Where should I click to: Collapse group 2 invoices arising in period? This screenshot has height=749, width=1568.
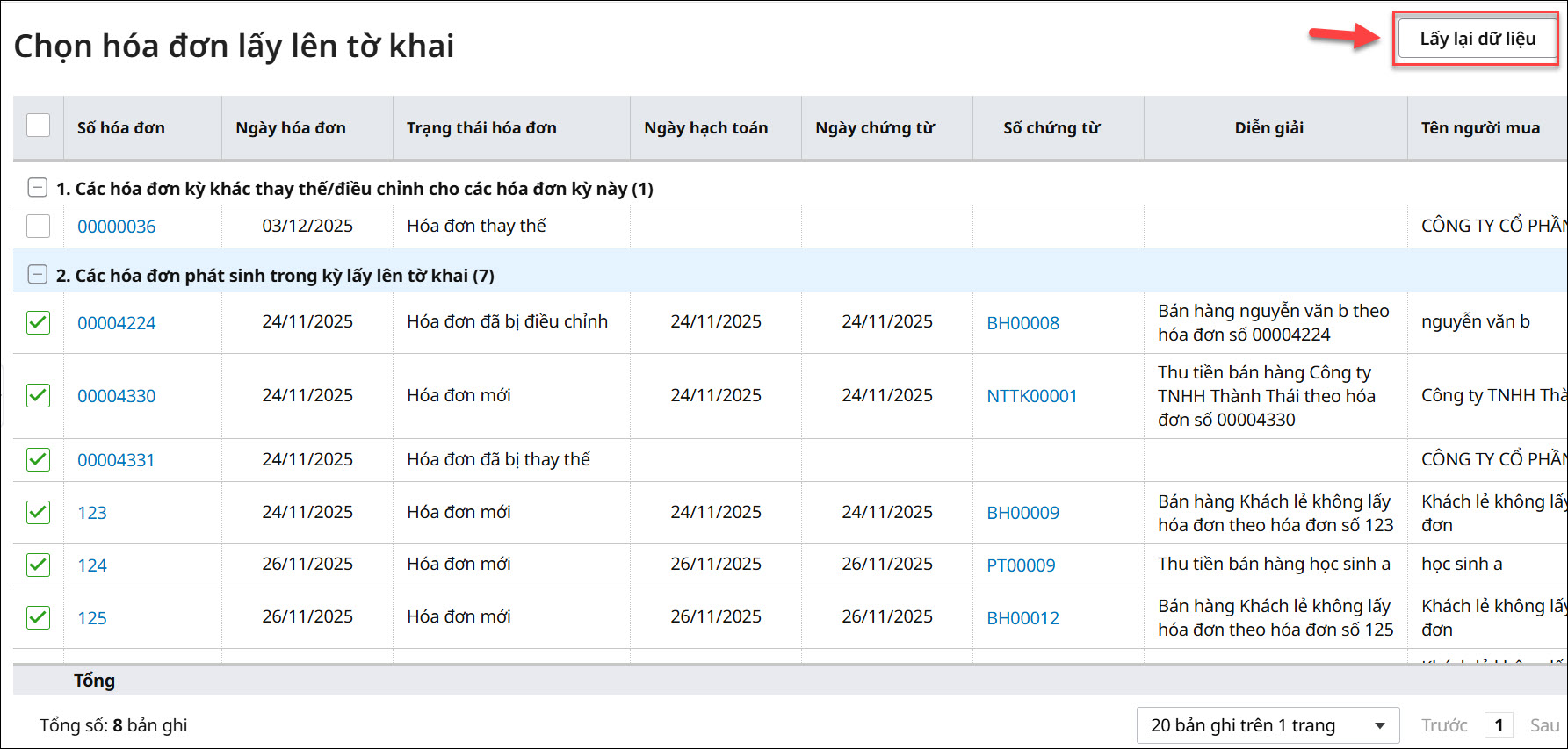point(38,275)
